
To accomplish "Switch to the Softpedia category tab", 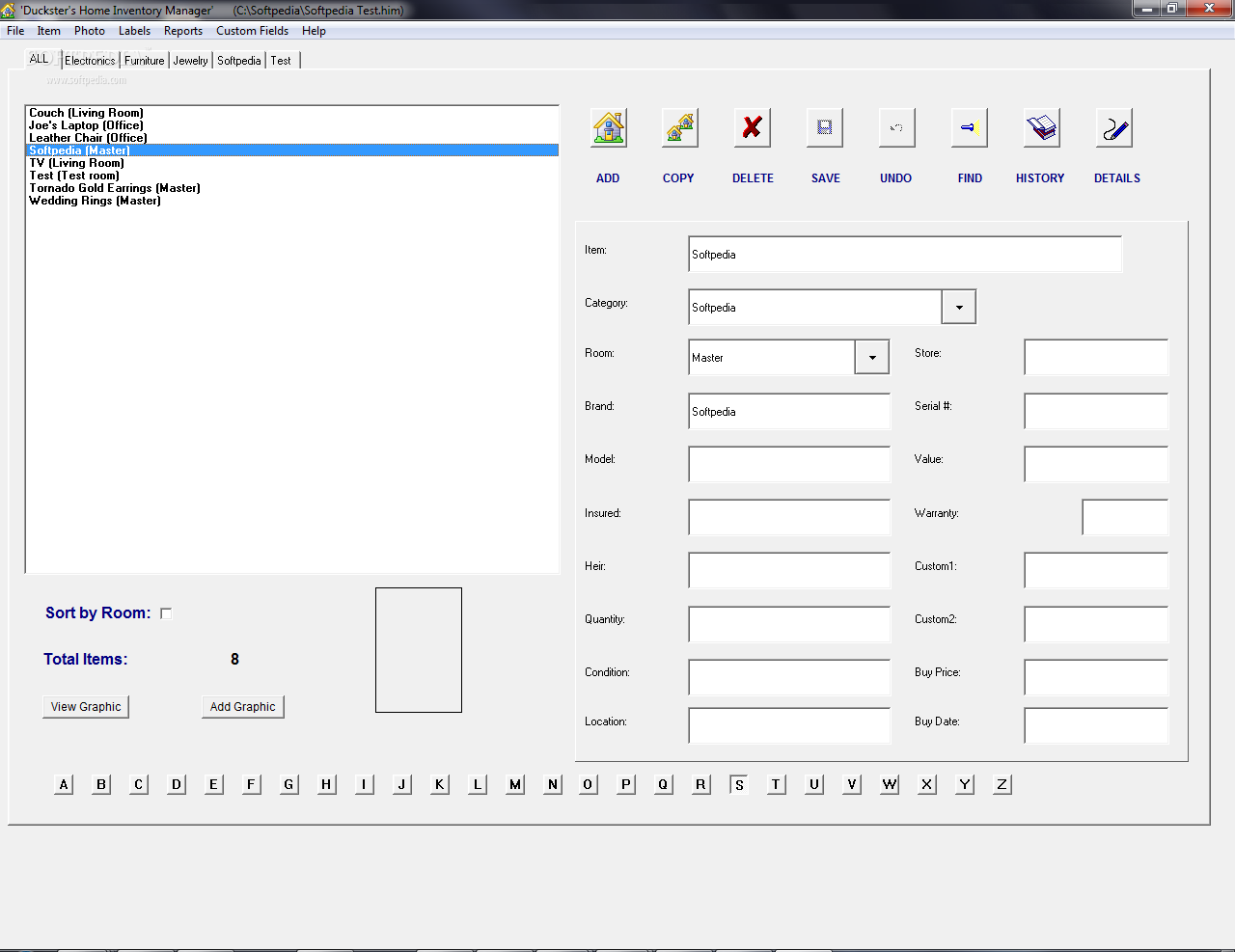I will pyautogui.click(x=239, y=61).
